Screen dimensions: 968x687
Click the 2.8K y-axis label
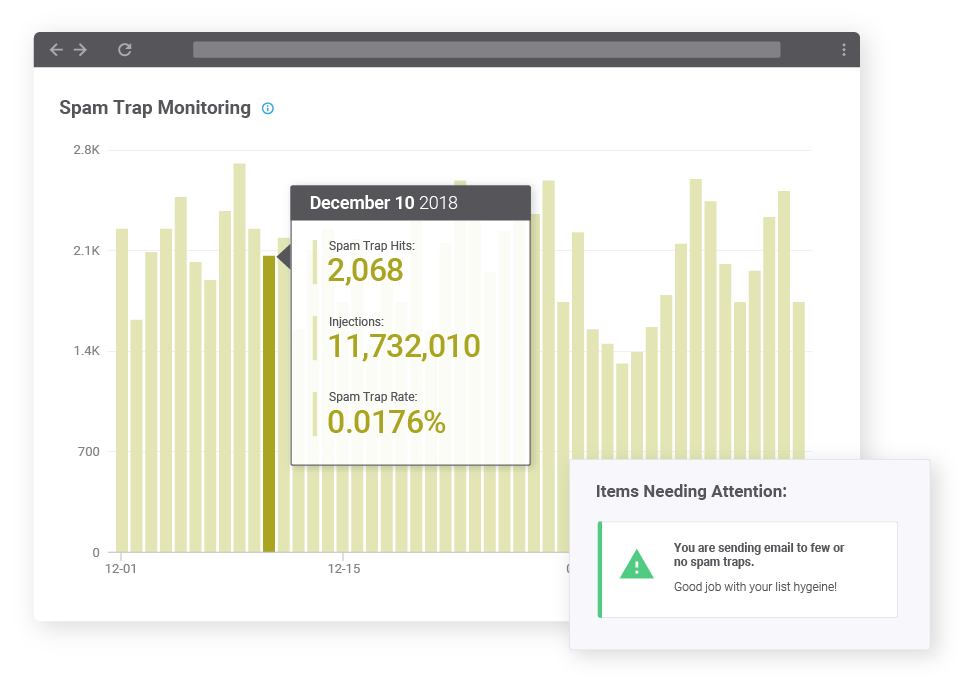[86, 150]
